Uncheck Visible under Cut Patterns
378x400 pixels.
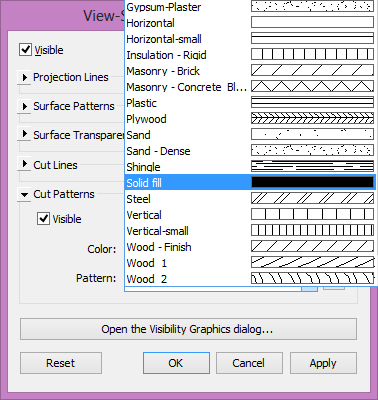click(x=43, y=219)
